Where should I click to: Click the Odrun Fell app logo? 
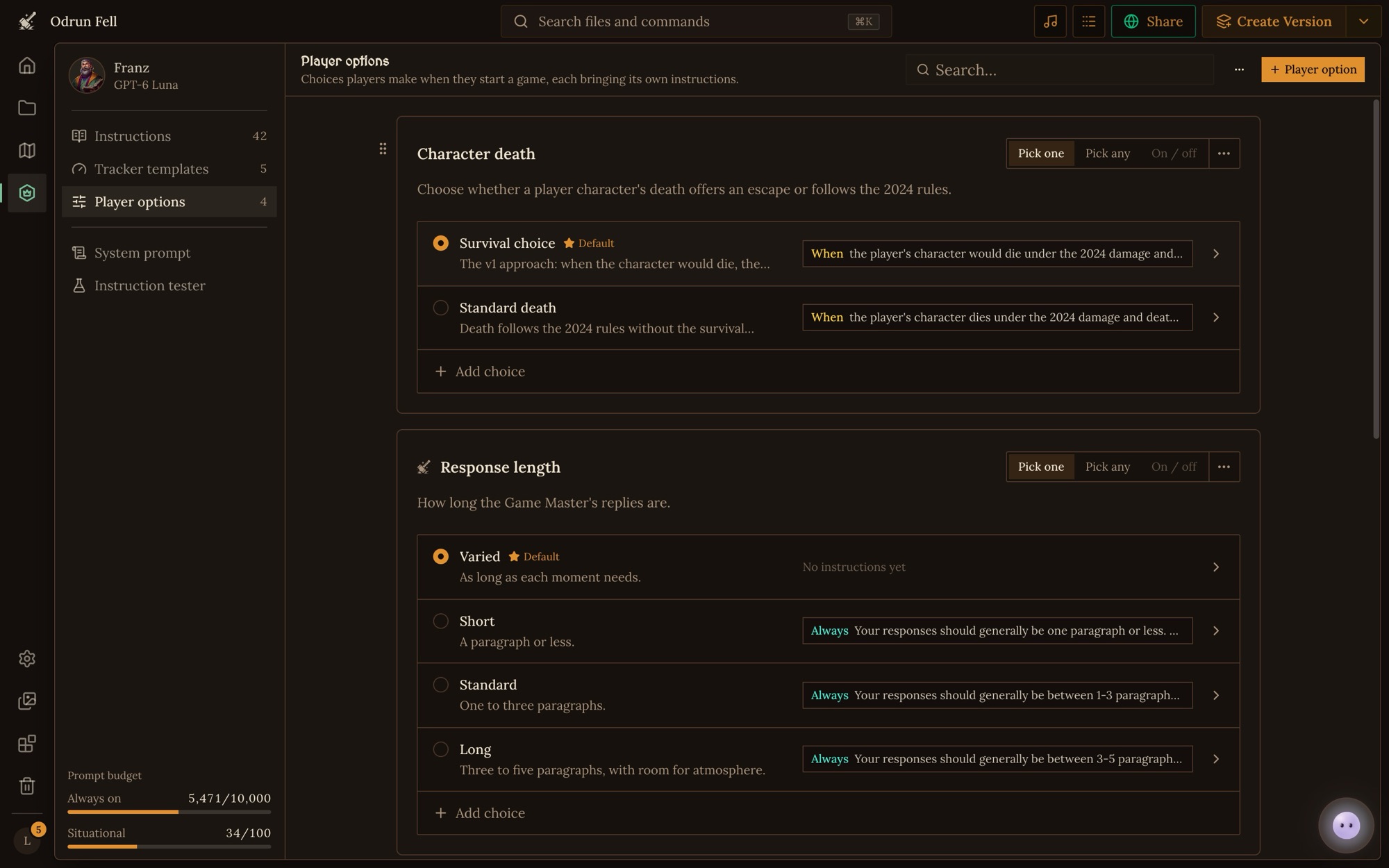tap(27, 22)
